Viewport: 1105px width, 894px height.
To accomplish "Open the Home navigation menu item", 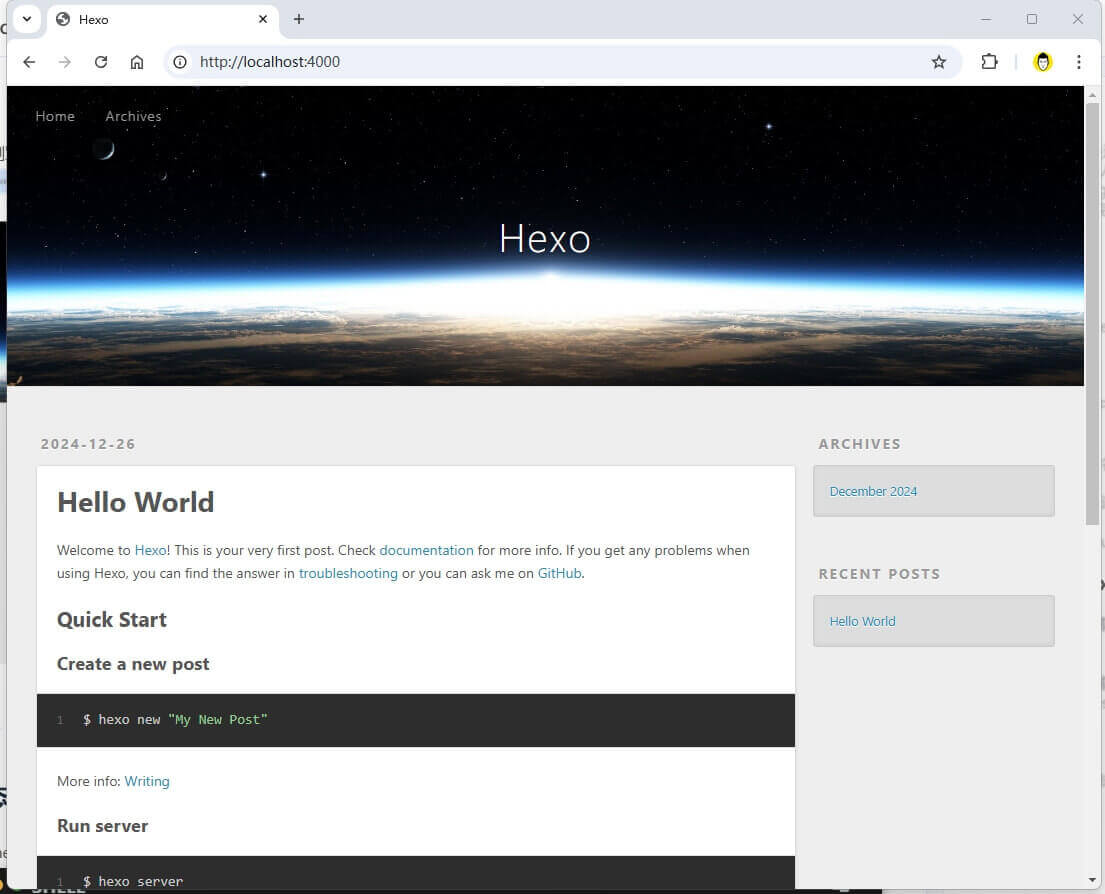I will click(55, 116).
